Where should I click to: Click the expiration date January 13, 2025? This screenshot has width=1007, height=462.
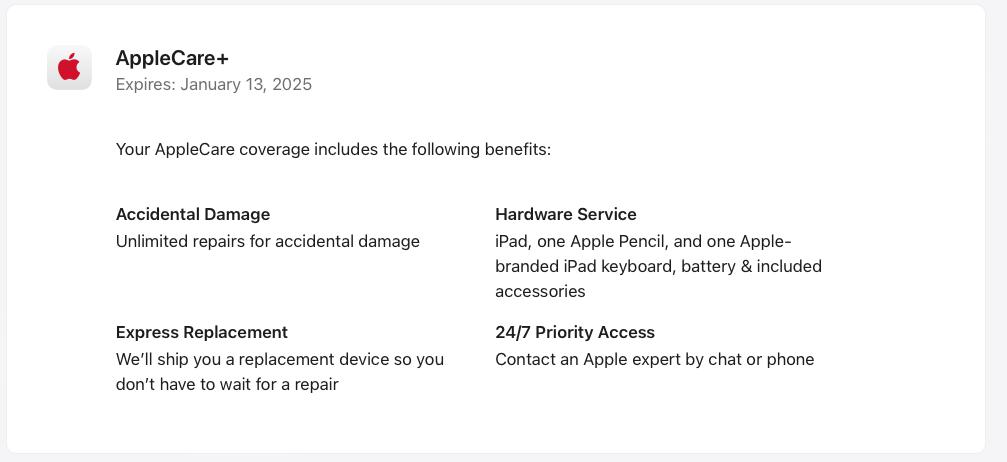[x=246, y=85]
